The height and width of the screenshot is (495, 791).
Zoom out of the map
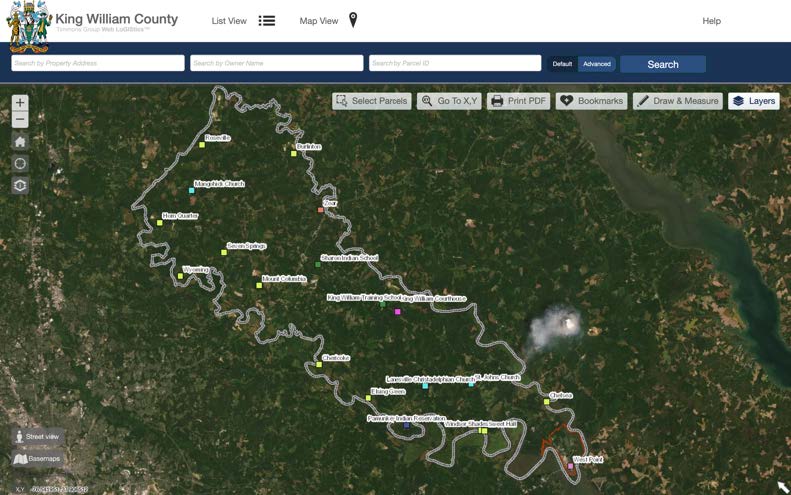click(20, 120)
